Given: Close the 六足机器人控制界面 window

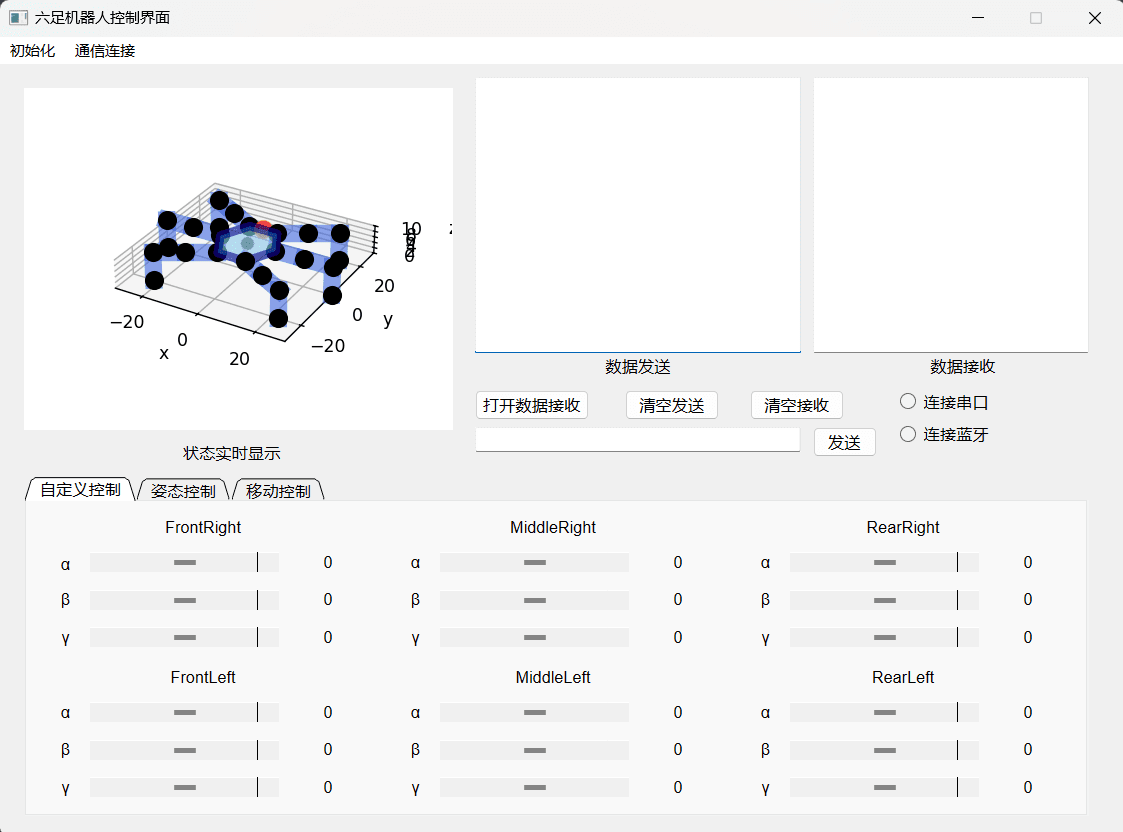Looking at the screenshot, I should [1094, 18].
